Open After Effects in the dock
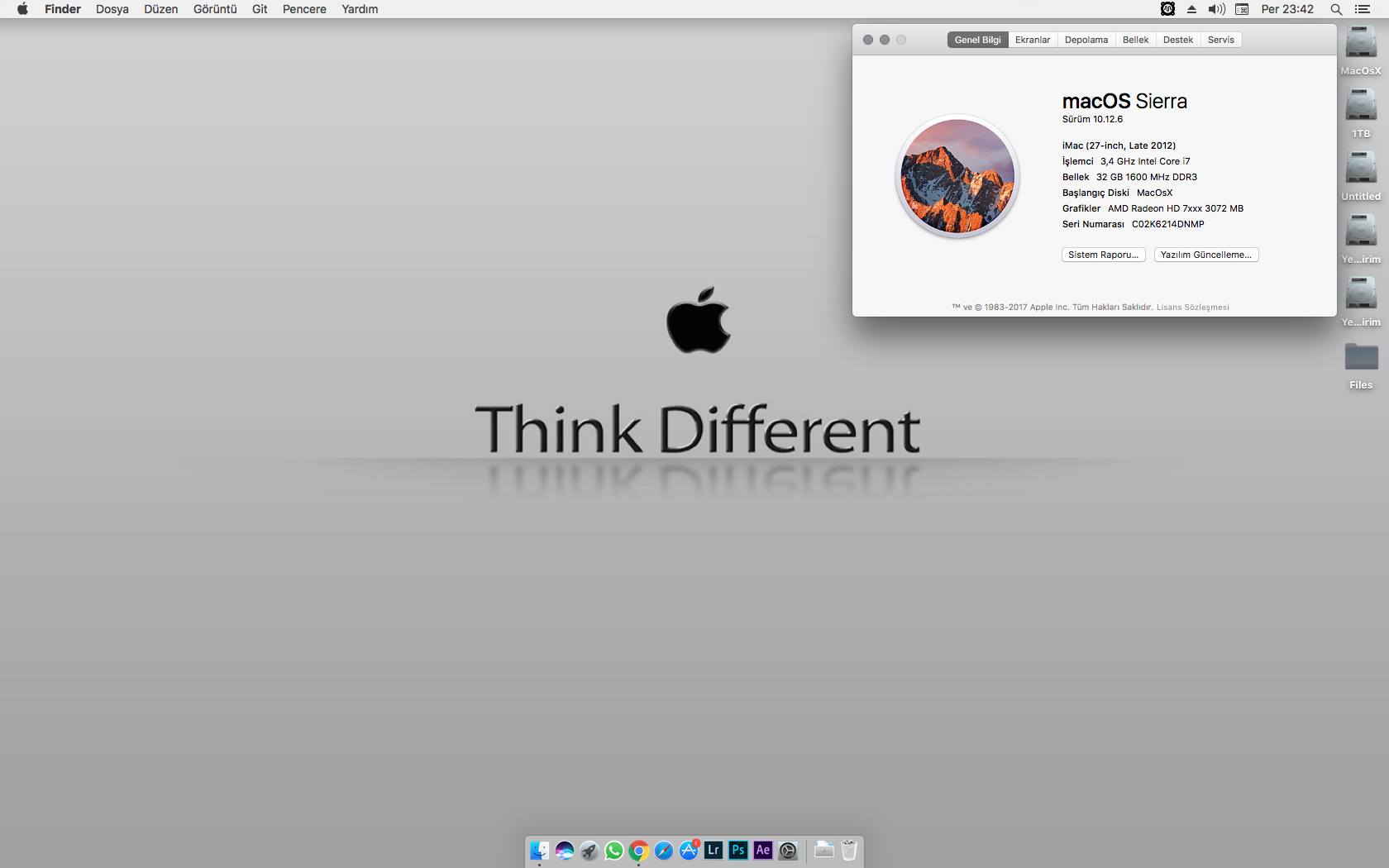Viewport: 1389px width, 868px height. pos(763,850)
